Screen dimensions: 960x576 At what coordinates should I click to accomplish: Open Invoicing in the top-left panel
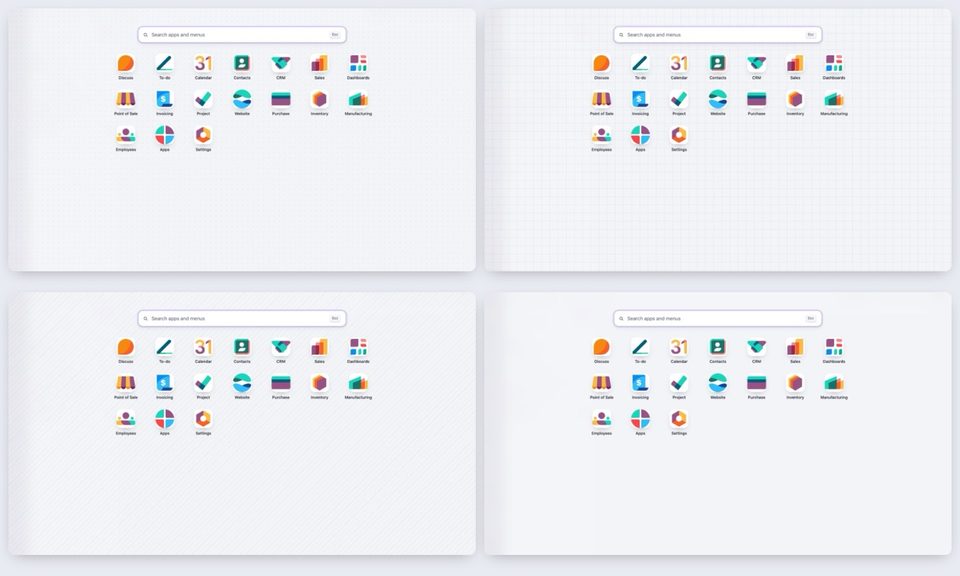[165, 99]
